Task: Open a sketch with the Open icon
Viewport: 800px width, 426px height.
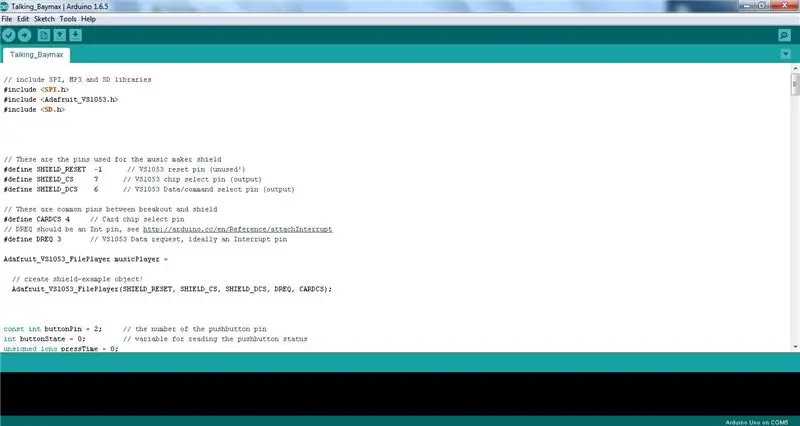Action: (60, 35)
